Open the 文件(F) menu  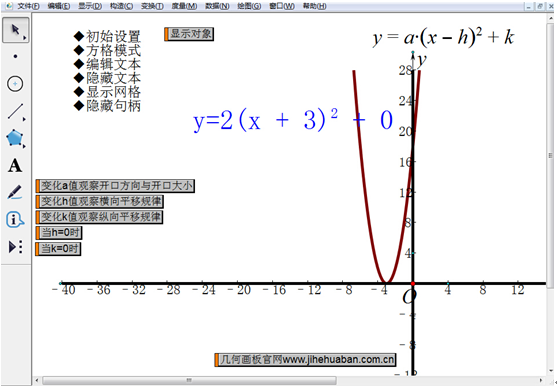point(28,6)
